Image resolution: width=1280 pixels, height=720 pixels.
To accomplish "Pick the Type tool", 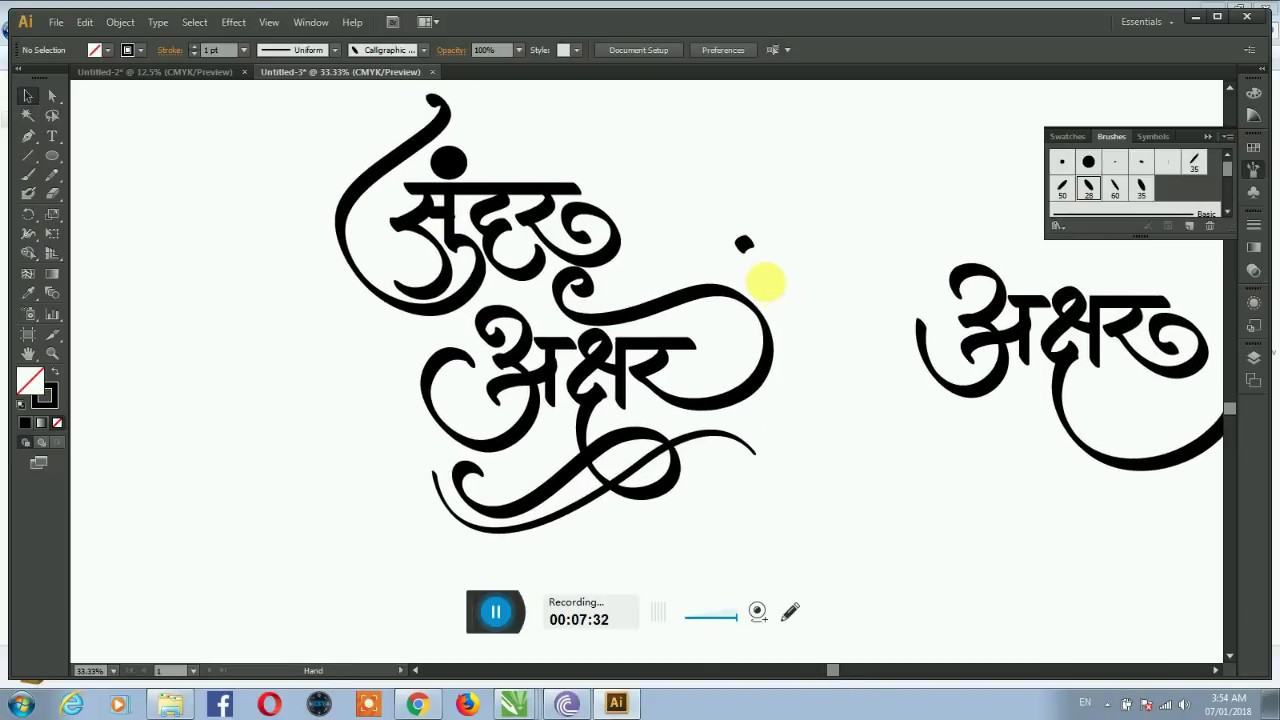I will [x=52, y=136].
